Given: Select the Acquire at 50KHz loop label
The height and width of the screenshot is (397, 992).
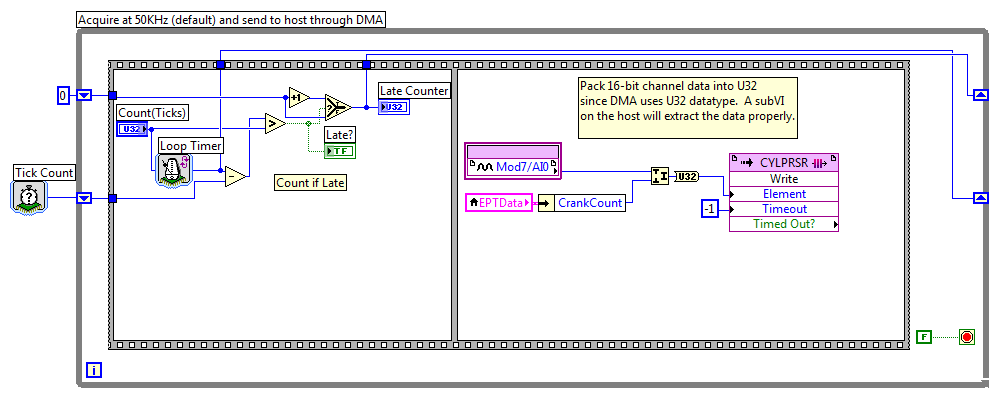Looking at the screenshot, I should coord(231,20).
